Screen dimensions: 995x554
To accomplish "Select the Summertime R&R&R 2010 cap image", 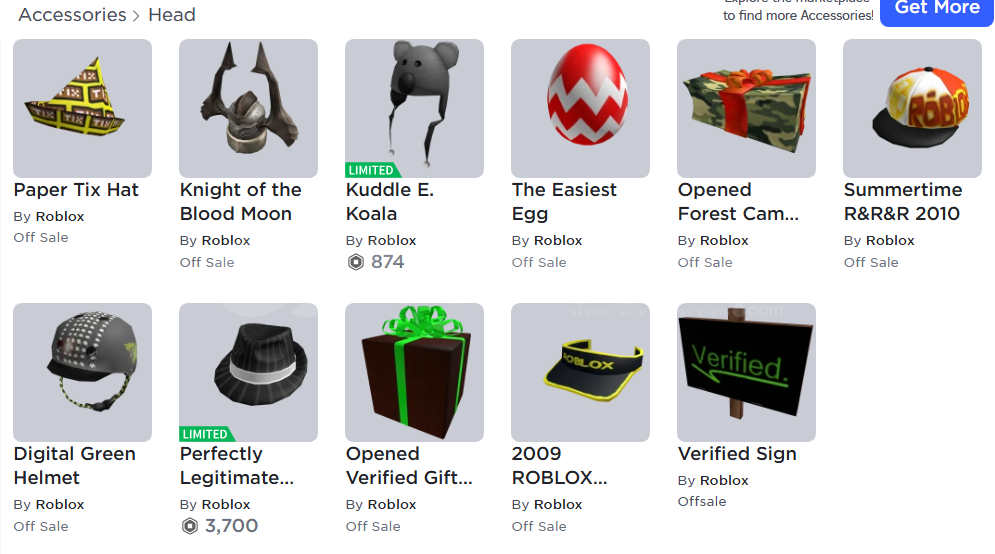I will point(913,109).
